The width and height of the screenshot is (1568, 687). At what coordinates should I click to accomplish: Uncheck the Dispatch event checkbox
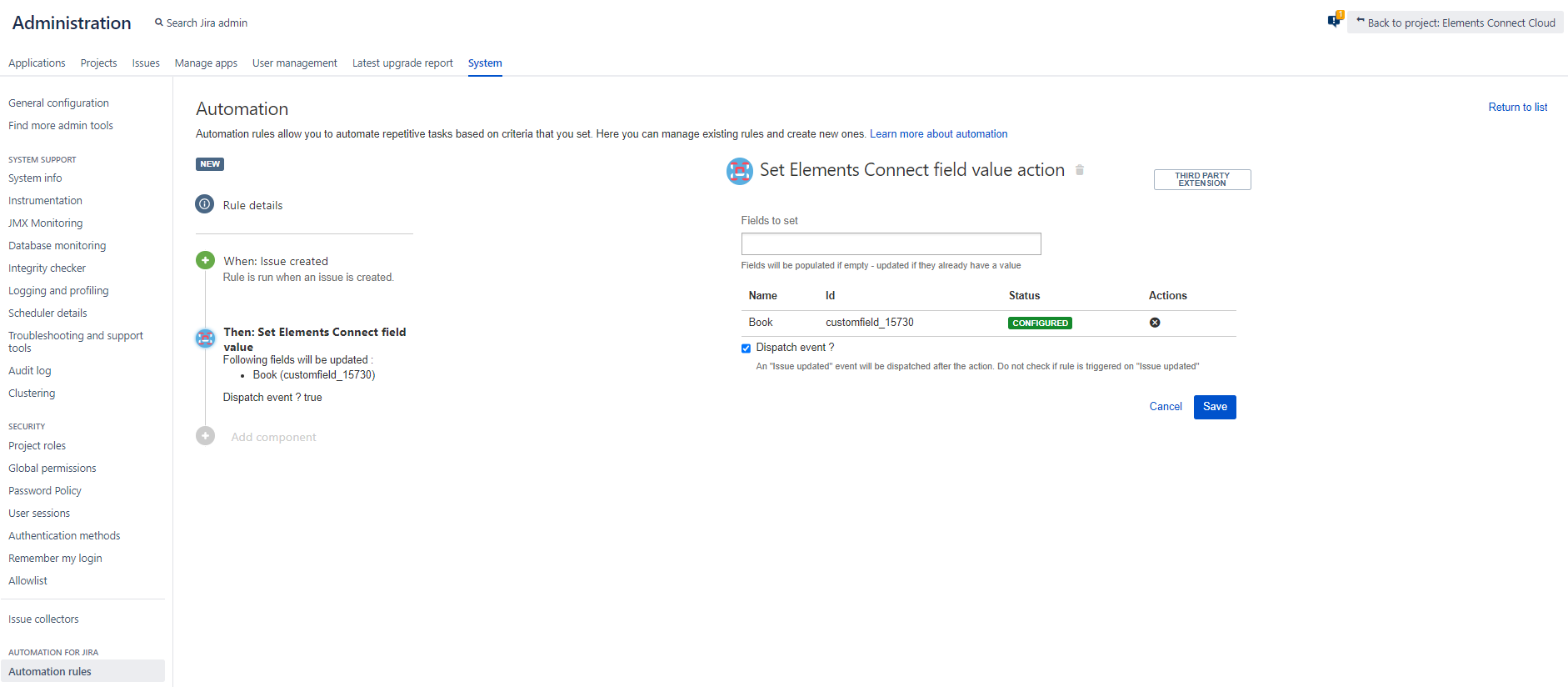coord(746,349)
